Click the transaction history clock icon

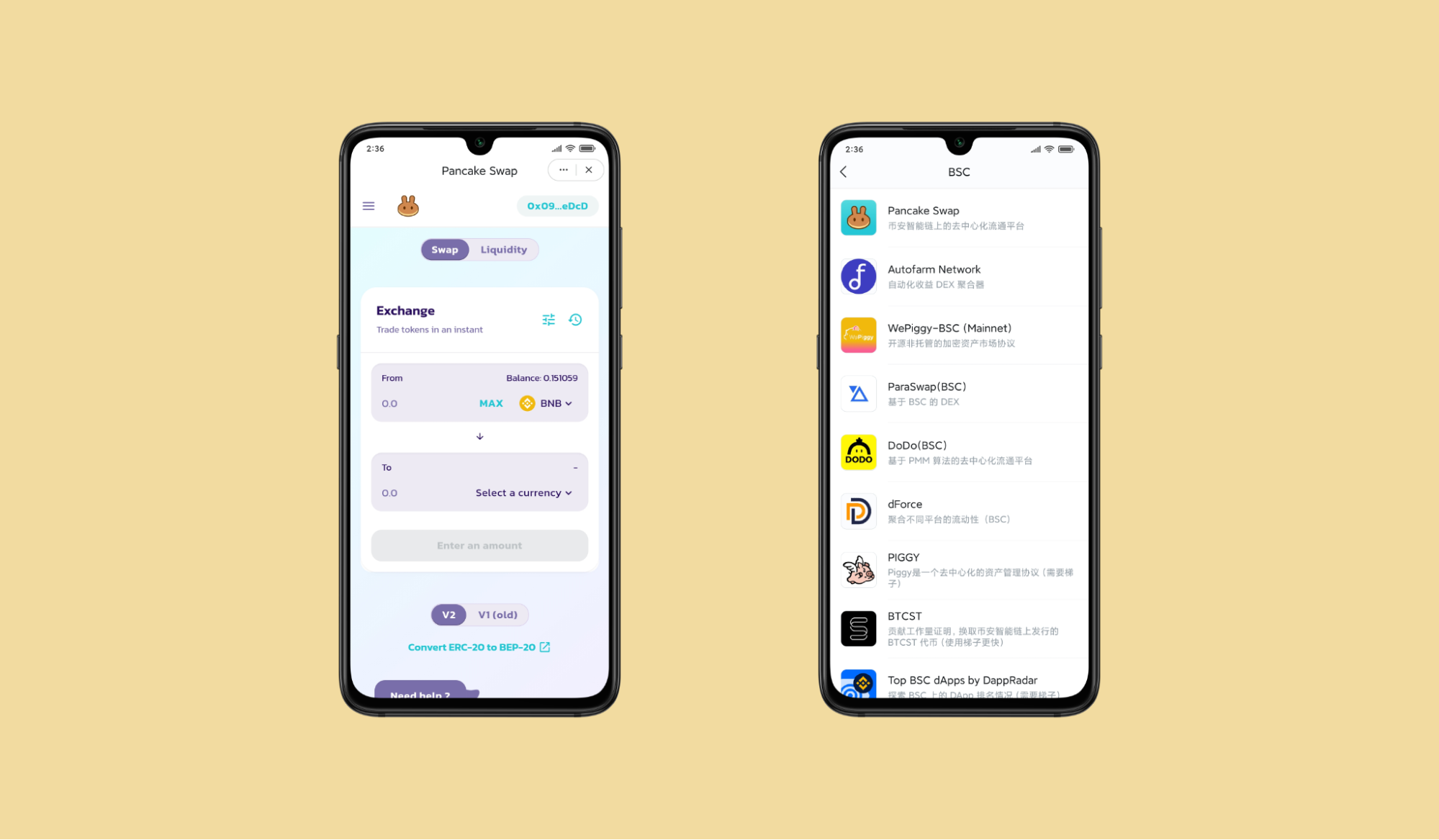pos(576,319)
